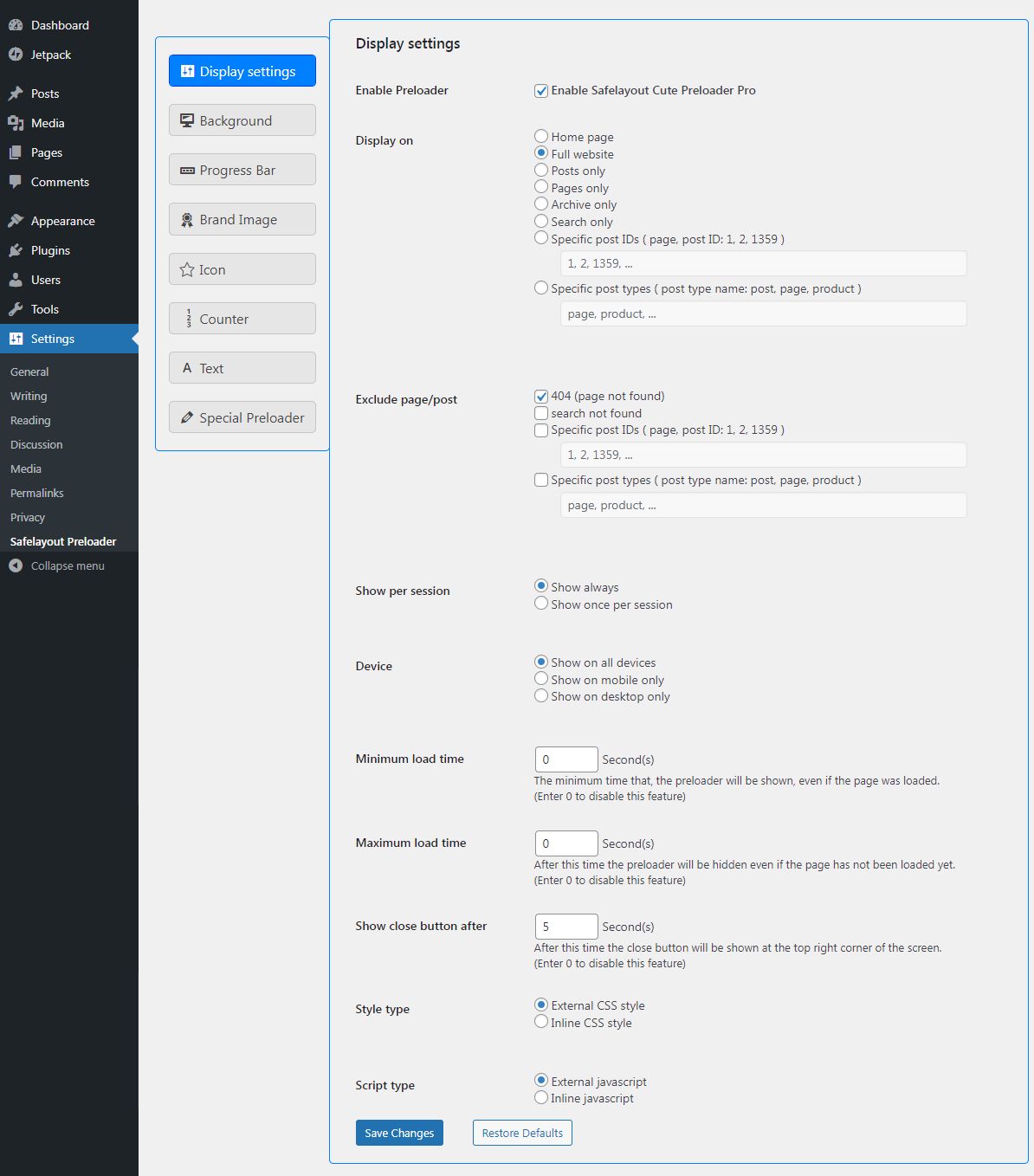Click the Dashboard gauge icon
1034x1176 pixels.
pos(16,25)
